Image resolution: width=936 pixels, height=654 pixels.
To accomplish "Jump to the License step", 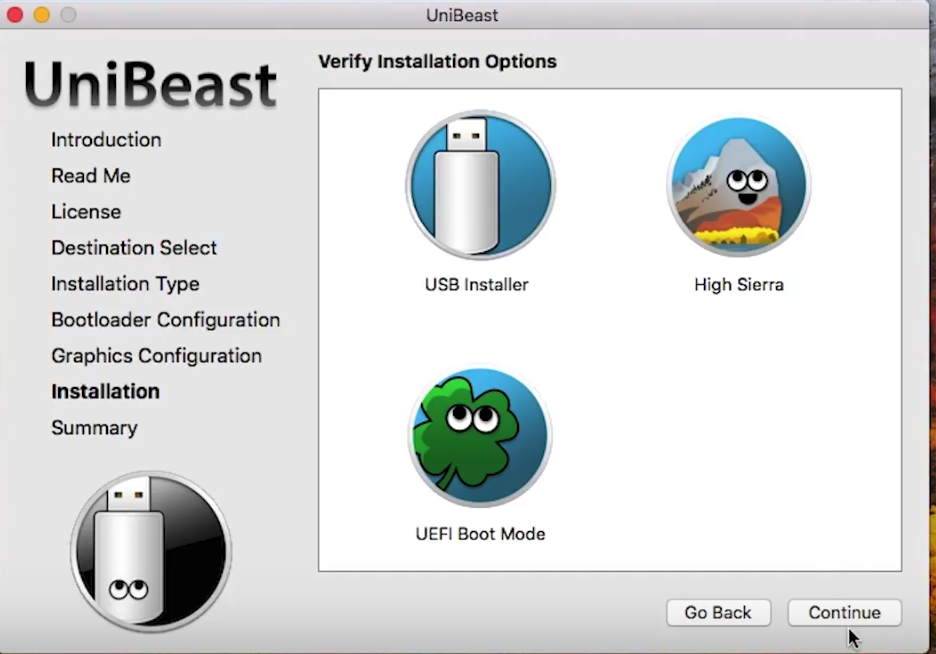I will 86,212.
